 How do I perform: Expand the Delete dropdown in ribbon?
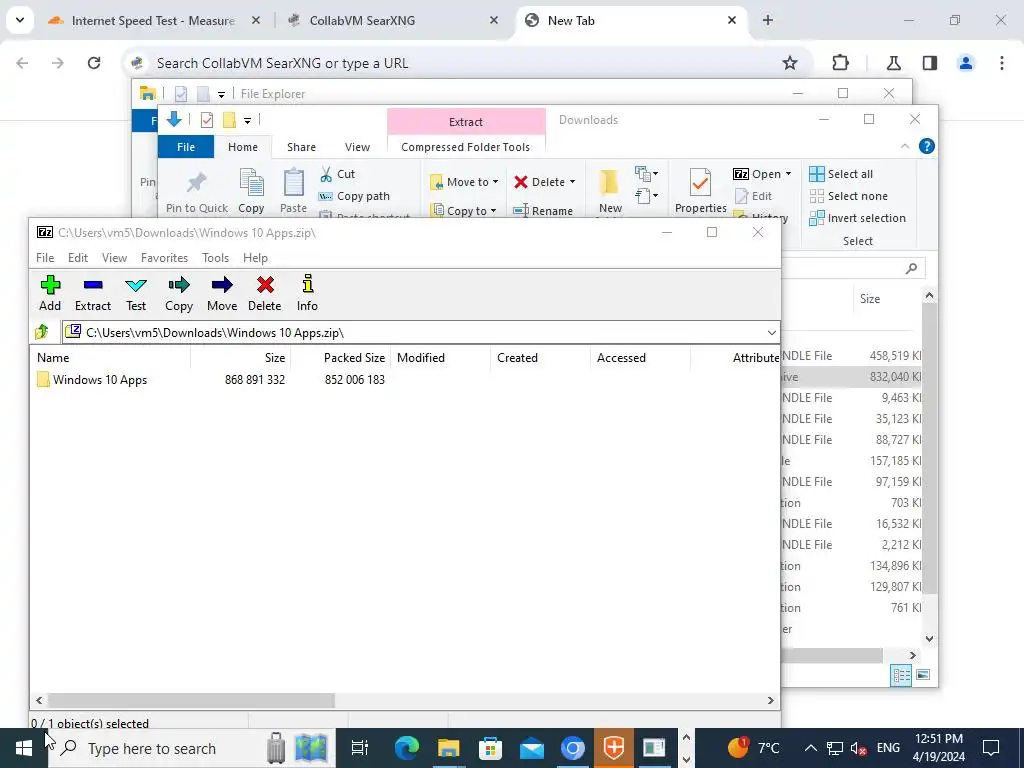point(572,182)
